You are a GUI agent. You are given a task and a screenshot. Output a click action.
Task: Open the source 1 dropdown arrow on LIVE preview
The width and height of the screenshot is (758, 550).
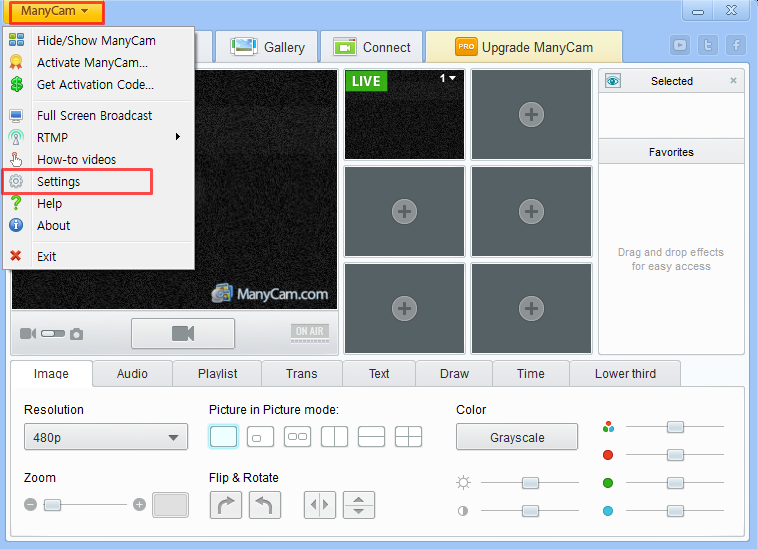[x=452, y=78]
